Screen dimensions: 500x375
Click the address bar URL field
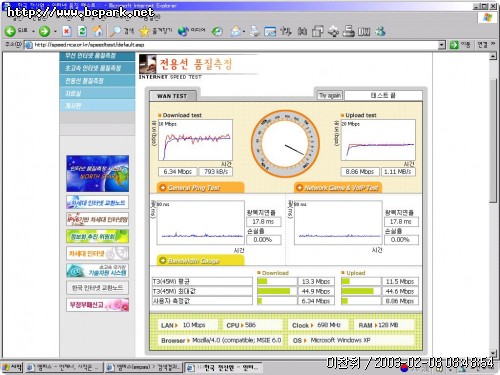(x=232, y=45)
